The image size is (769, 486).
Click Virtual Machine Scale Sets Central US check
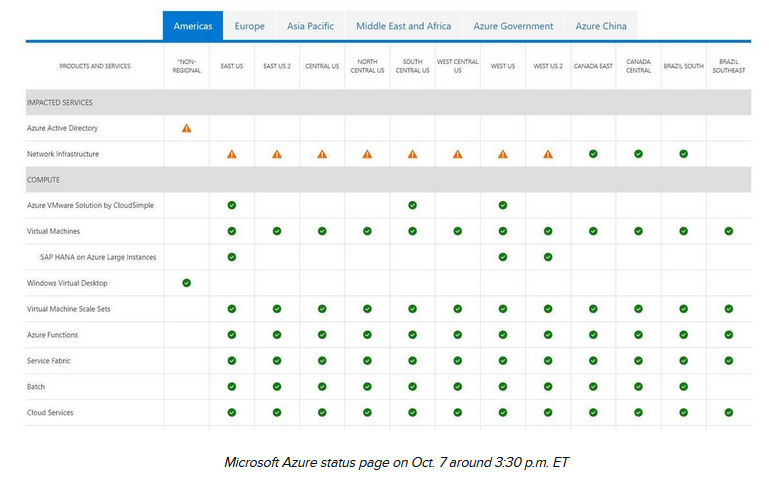pos(322,309)
